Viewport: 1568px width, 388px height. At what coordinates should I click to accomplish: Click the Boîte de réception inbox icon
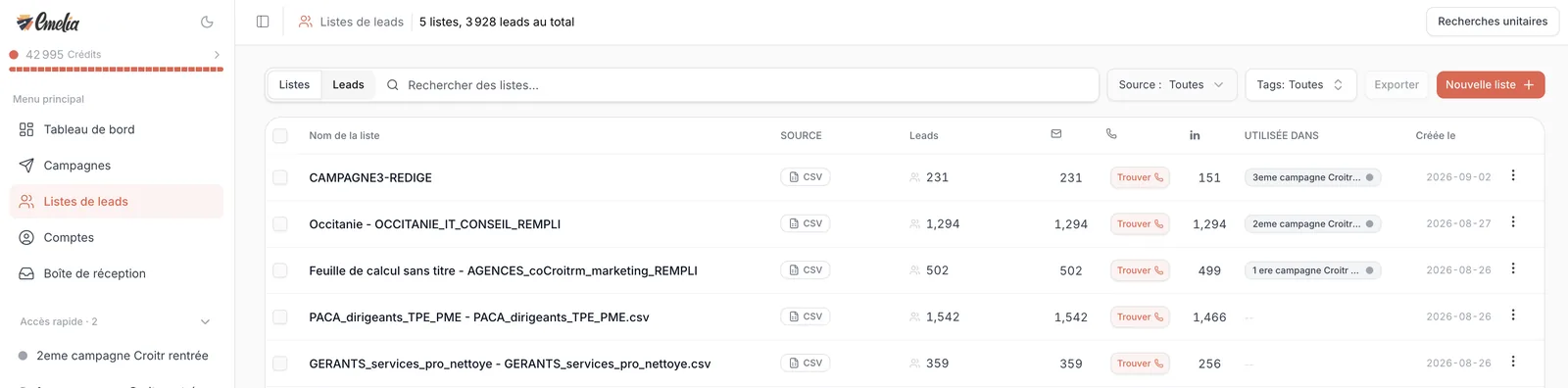(26, 273)
